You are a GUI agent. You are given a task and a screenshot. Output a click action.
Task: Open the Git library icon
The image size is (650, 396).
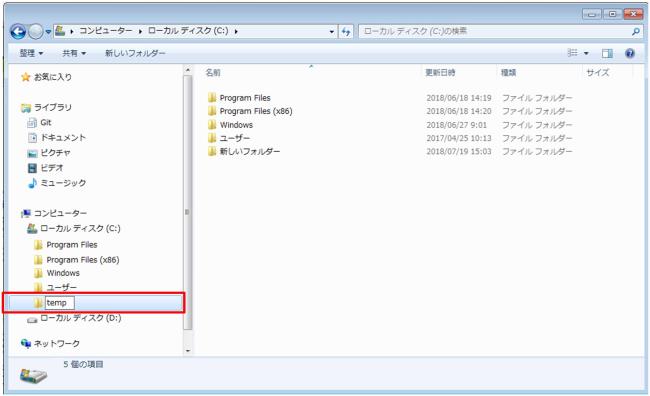[32, 123]
